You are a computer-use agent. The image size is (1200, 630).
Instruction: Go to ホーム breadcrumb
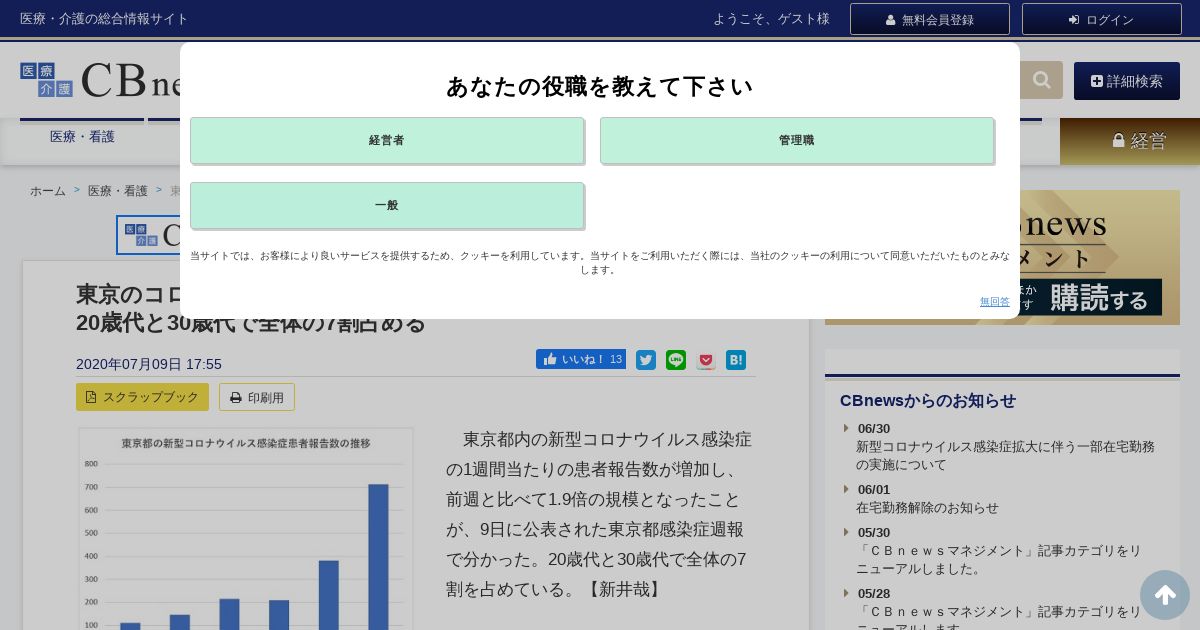coord(47,191)
